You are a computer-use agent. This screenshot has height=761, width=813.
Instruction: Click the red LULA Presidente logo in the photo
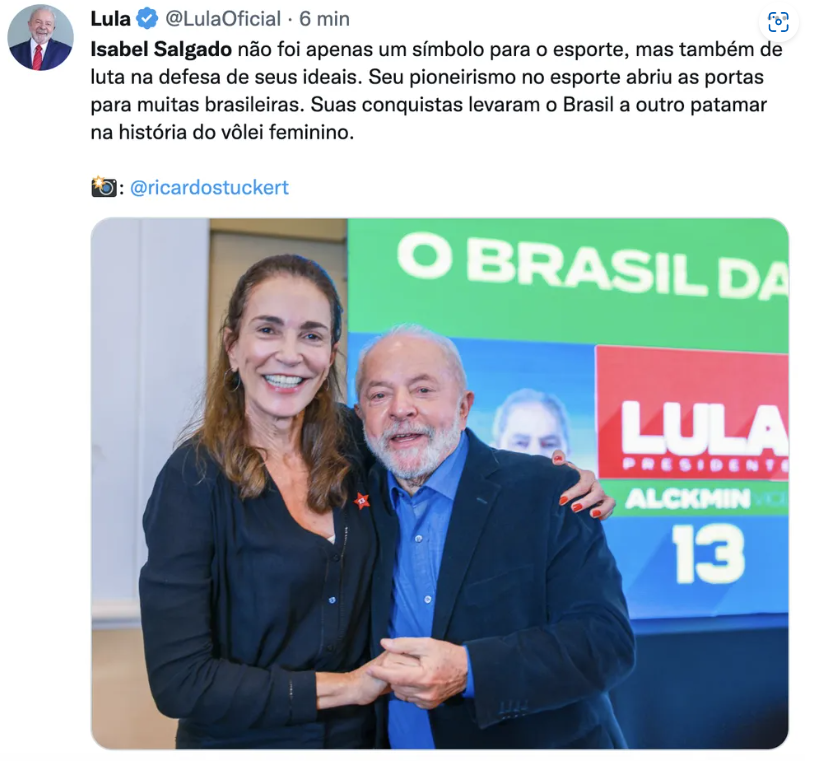coord(692,413)
